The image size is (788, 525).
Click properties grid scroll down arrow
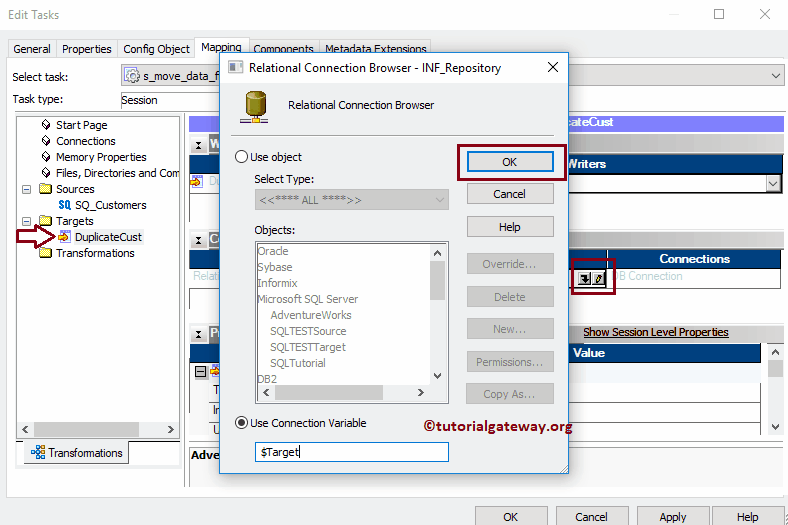[775, 427]
